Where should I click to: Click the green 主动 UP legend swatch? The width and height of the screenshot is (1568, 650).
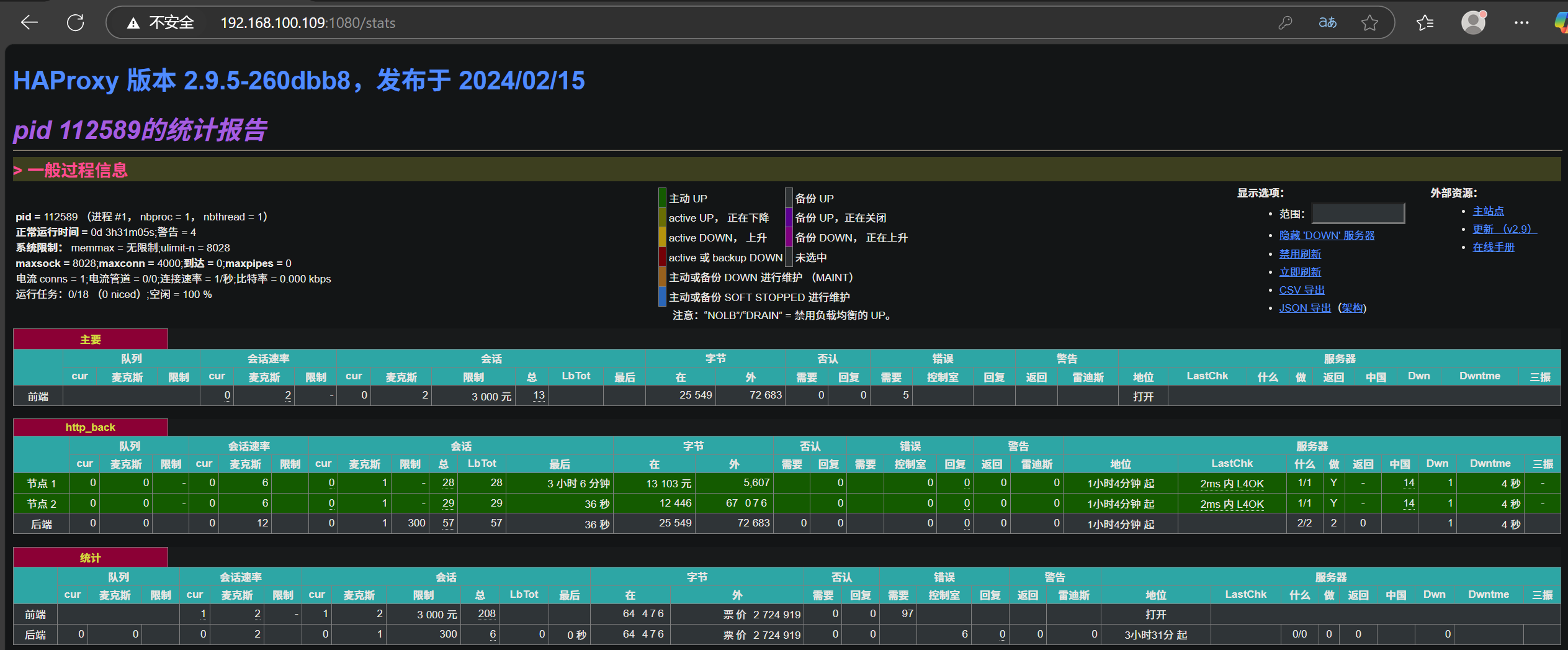pyautogui.click(x=662, y=198)
